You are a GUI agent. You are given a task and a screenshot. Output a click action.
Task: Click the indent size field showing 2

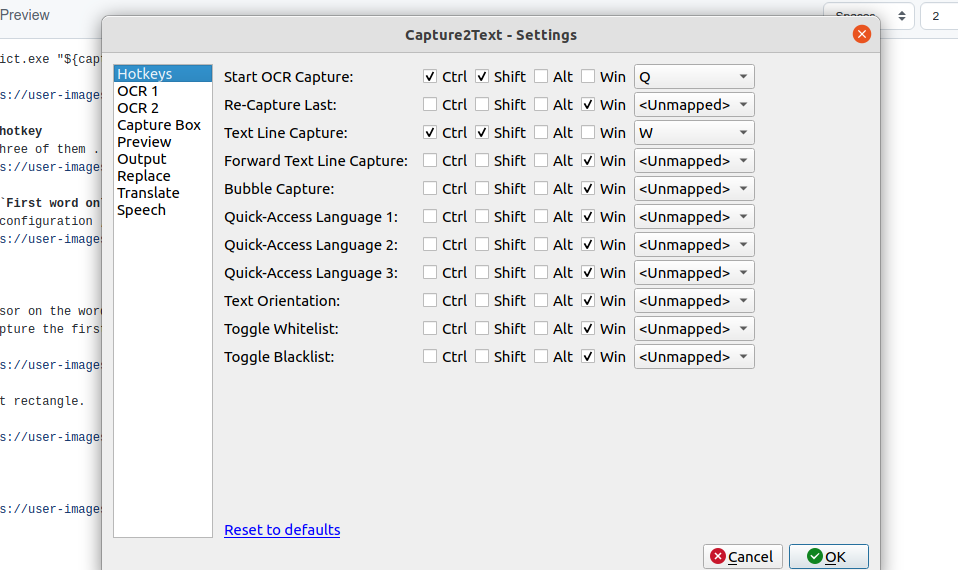pos(939,16)
